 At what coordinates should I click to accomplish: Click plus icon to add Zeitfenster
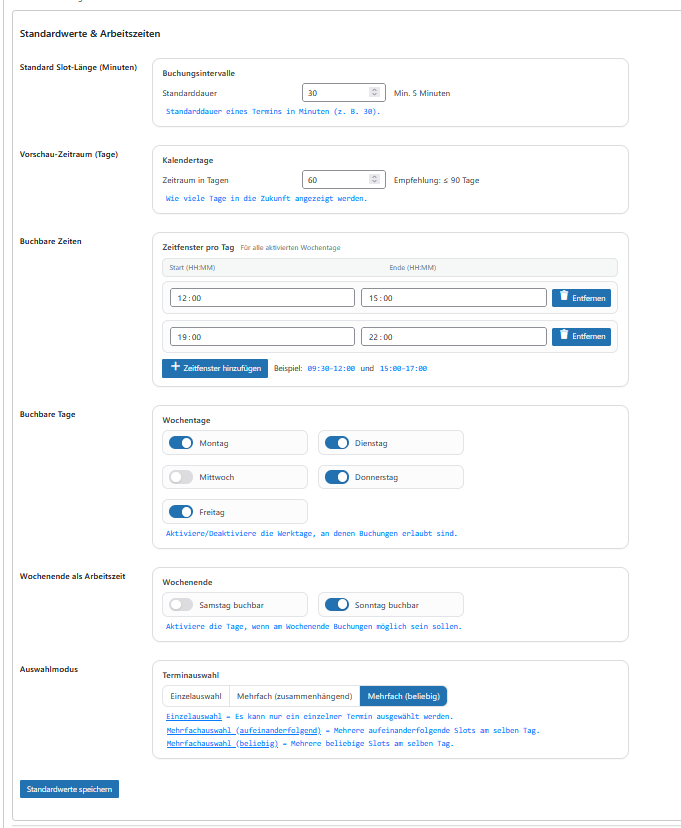click(176, 367)
